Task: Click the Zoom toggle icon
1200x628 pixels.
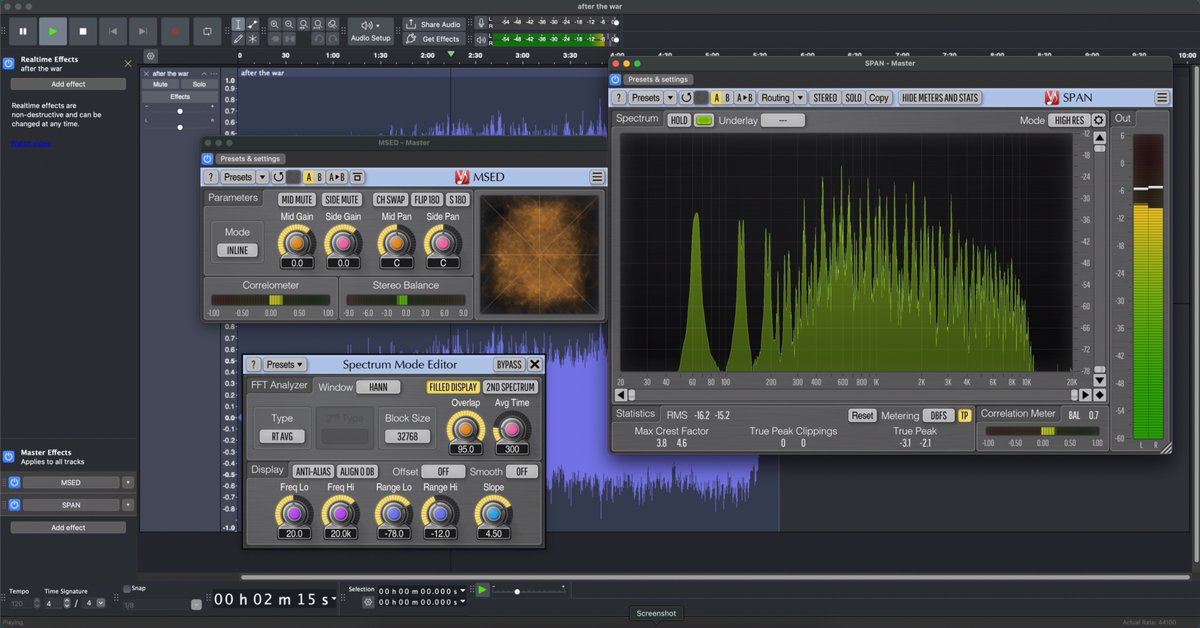Action: coord(333,24)
